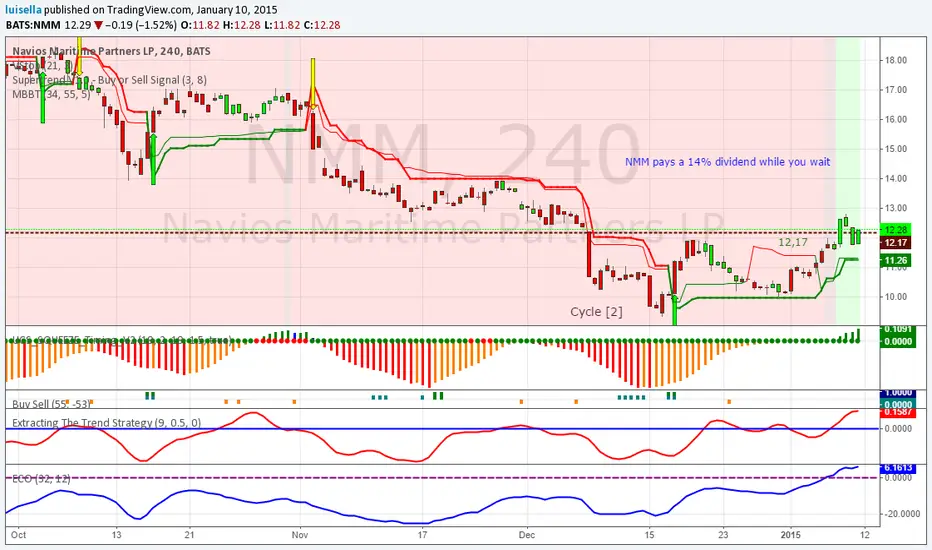Click Extracting The Trend Strategy (9, 0.5, 0) label
The image size is (932, 550).
[x=106, y=423]
